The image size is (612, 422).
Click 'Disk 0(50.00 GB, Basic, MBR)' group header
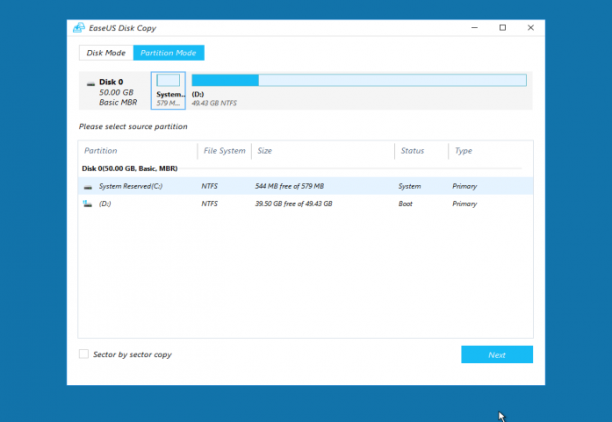click(130, 169)
